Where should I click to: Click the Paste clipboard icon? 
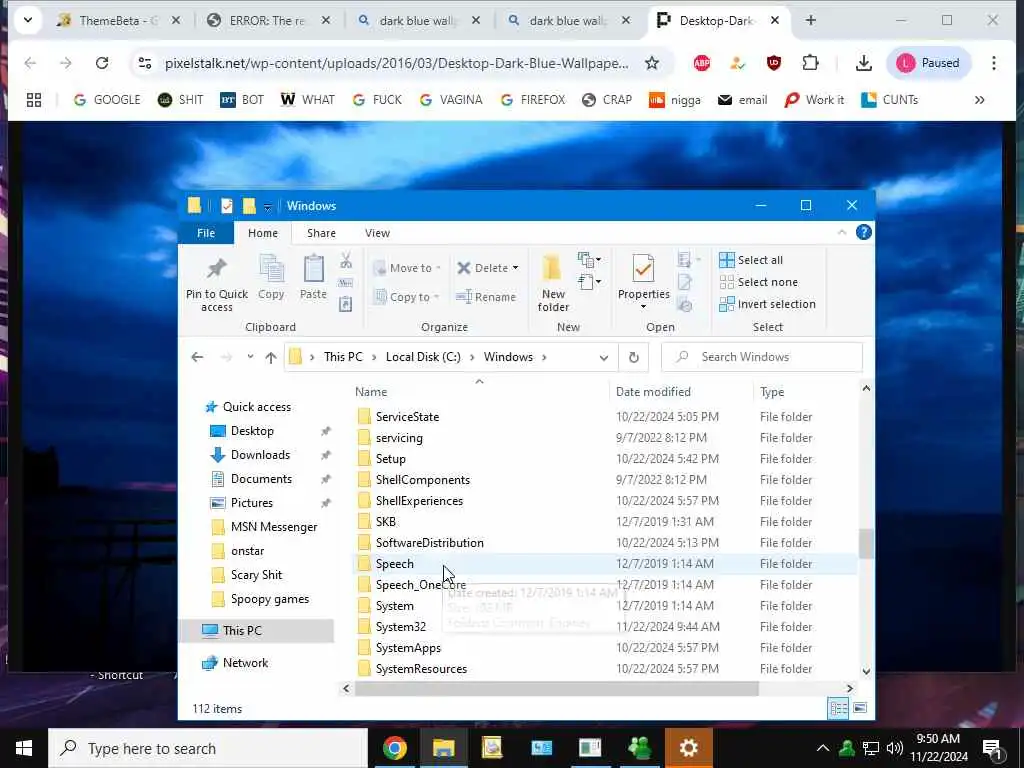pos(313,268)
